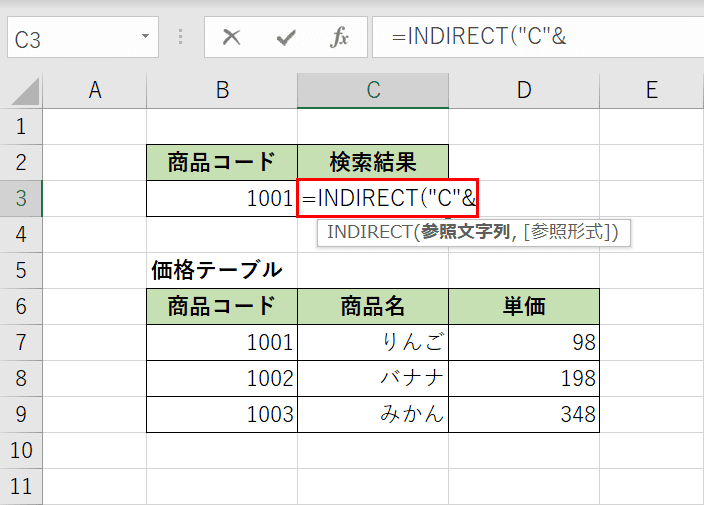Select row 11 header
The height and width of the screenshot is (505, 704).
(21, 487)
